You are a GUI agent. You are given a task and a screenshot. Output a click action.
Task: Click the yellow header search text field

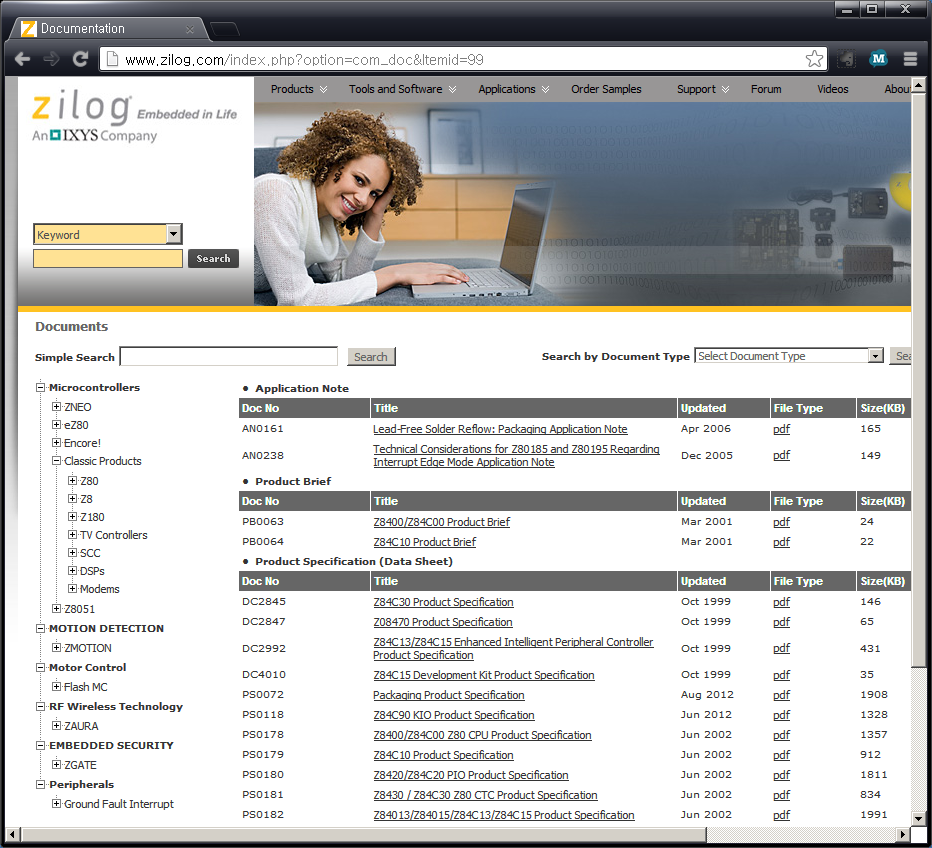pos(108,259)
